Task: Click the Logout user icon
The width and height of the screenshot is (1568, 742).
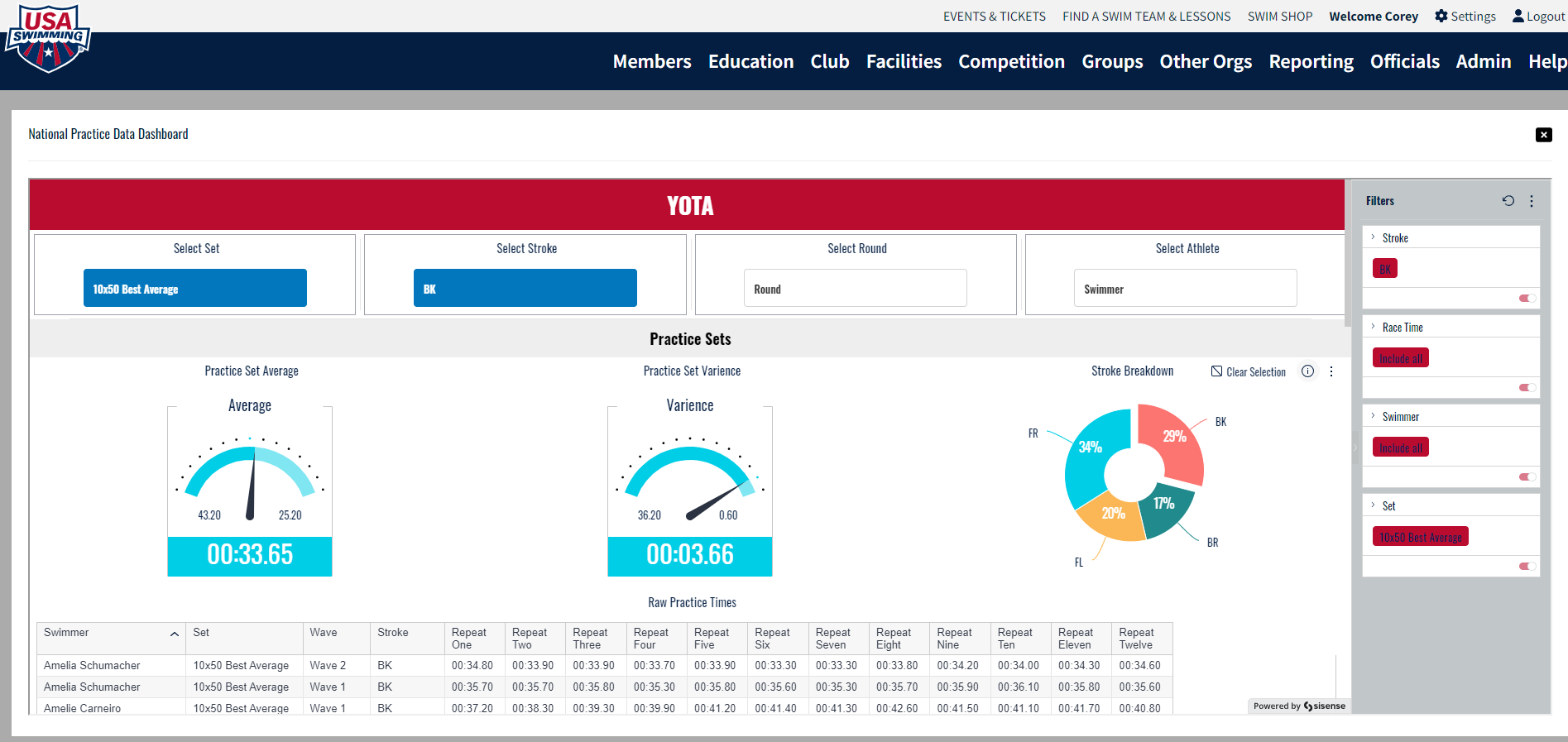Action: 1518,16
